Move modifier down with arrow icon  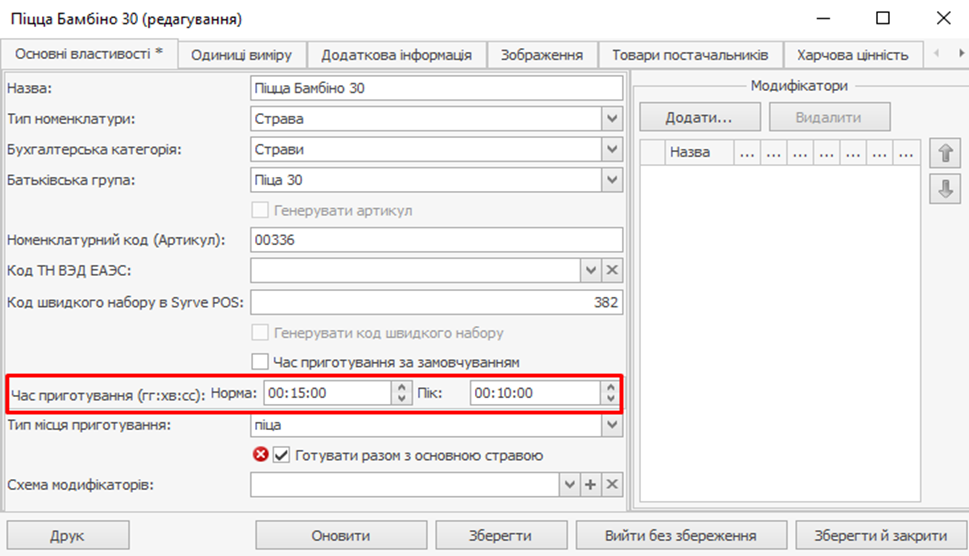944,188
